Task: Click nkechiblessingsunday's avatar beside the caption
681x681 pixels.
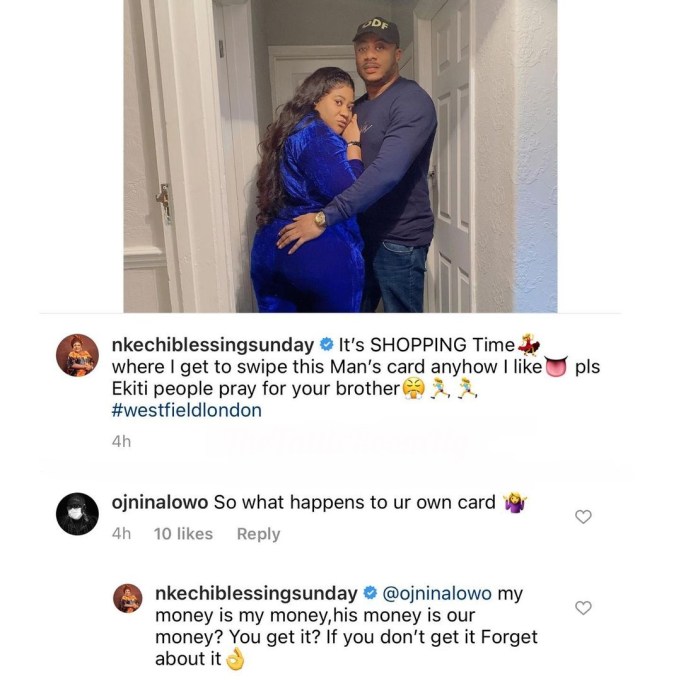Action: coord(77,355)
